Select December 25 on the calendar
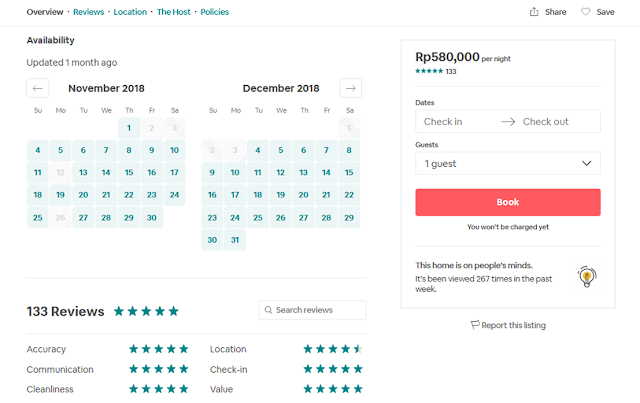Screen dimensions: 640x403 [258, 218]
